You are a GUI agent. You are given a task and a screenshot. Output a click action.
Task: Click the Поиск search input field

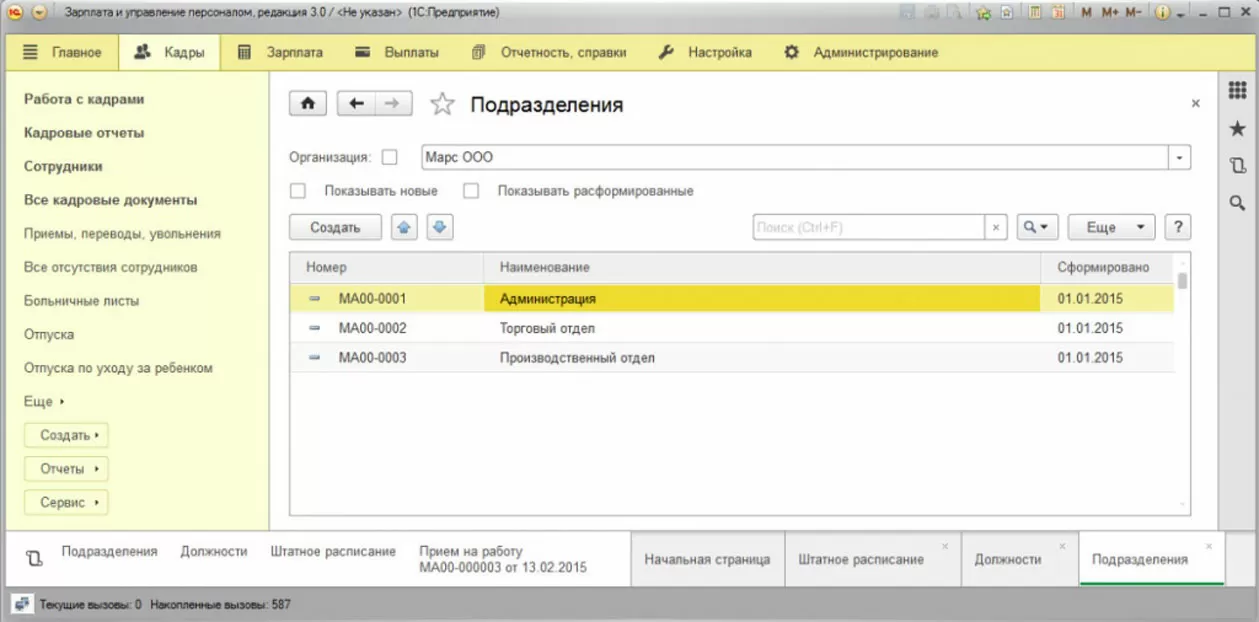[869, 227]
